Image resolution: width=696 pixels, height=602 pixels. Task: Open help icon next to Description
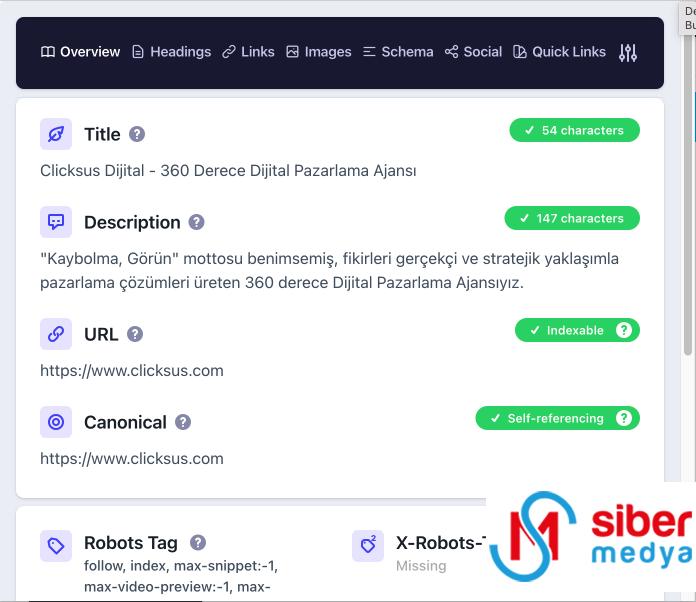pyautogui.click(x=197, y=222)
